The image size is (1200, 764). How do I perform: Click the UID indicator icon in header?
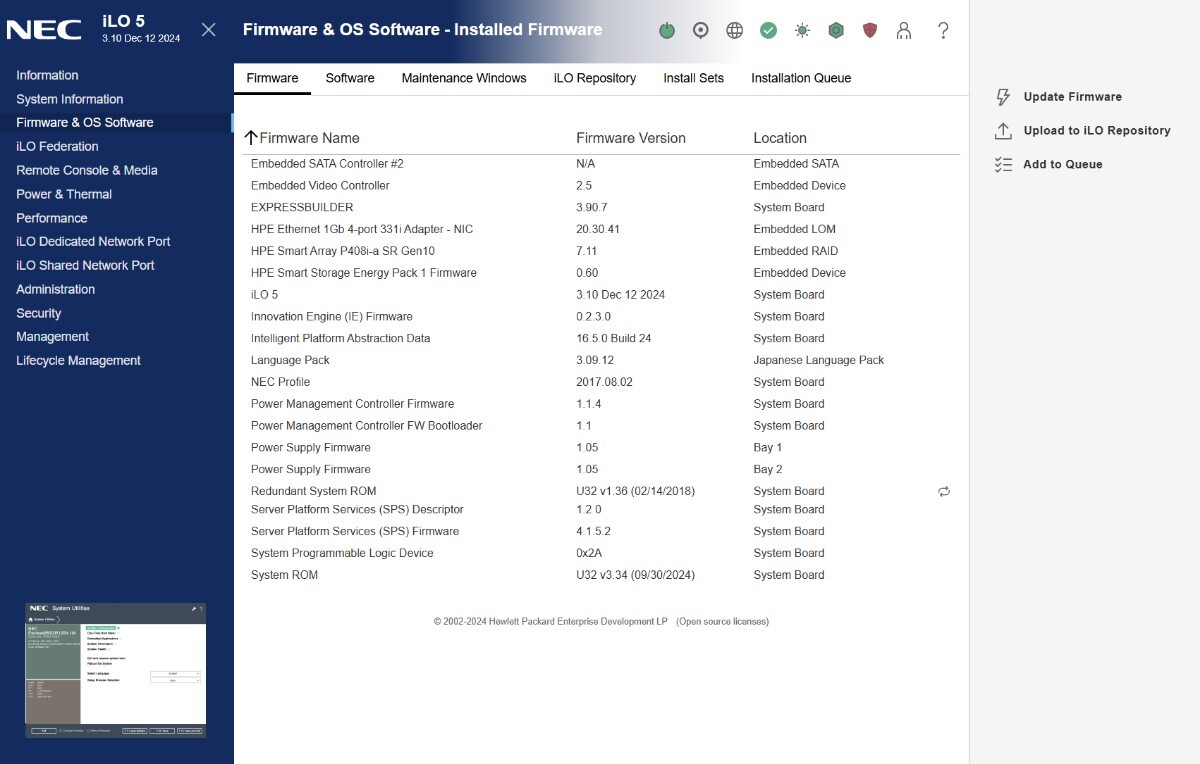[x=701, y=30]
